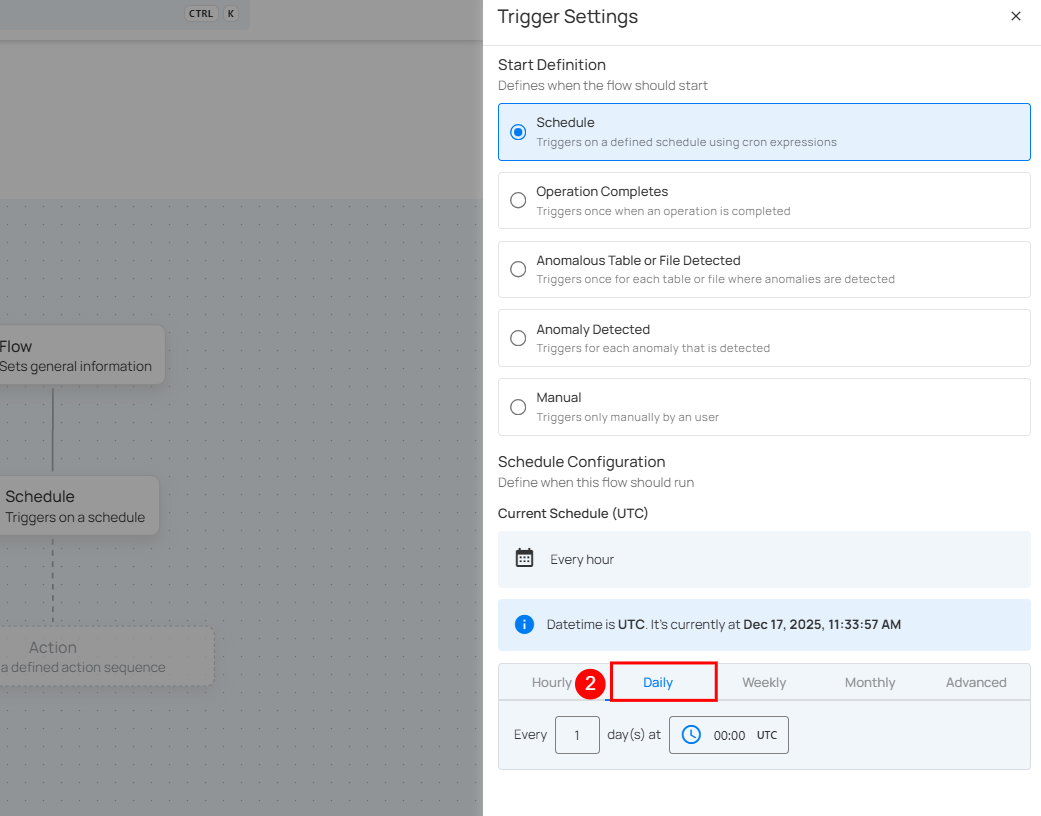Close the Trigger Settings panel
The width and height of the screenshot is (1041, 816).
(1015, 16)
